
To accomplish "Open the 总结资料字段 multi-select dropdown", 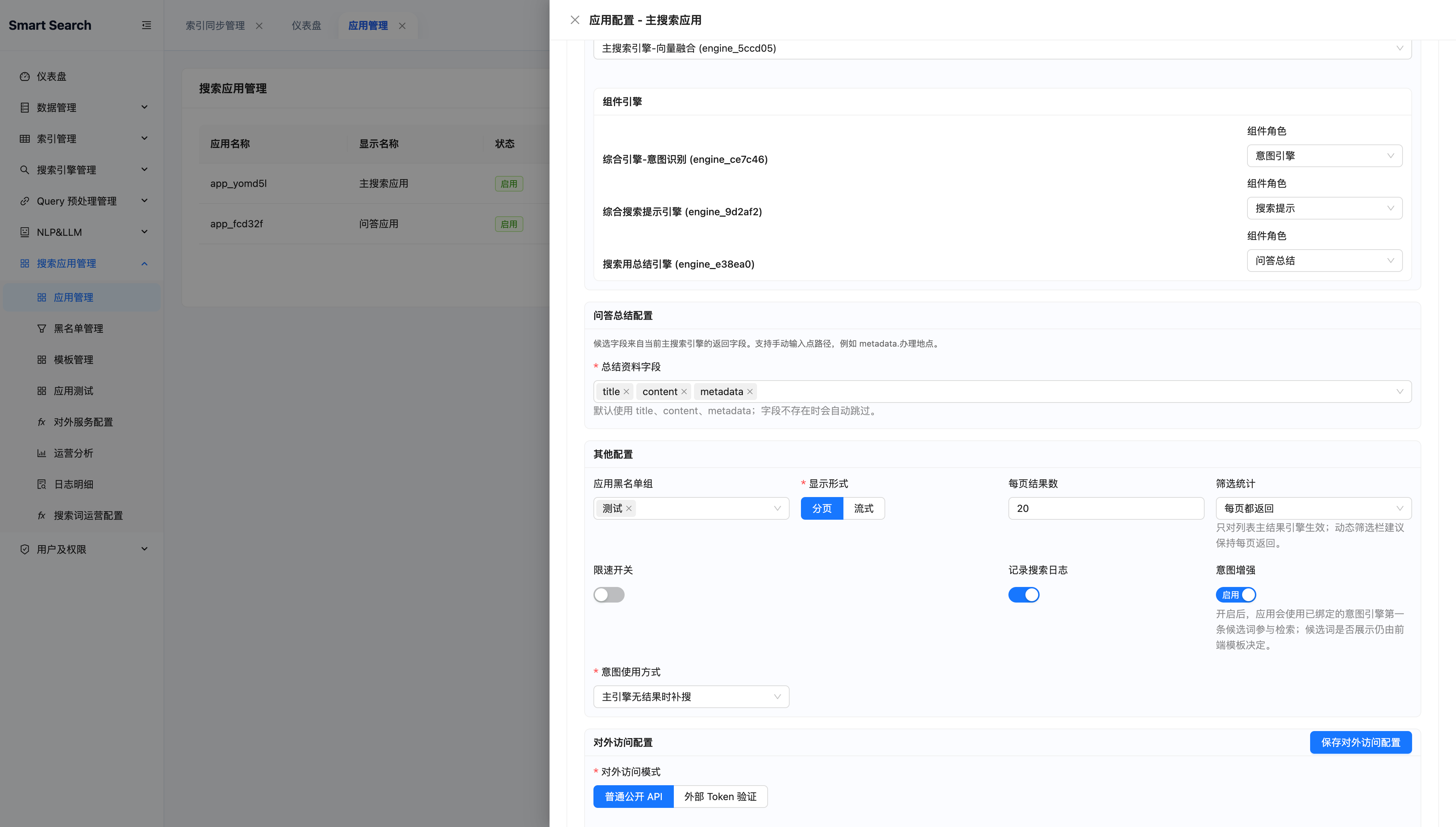I will click(1002, 392).
